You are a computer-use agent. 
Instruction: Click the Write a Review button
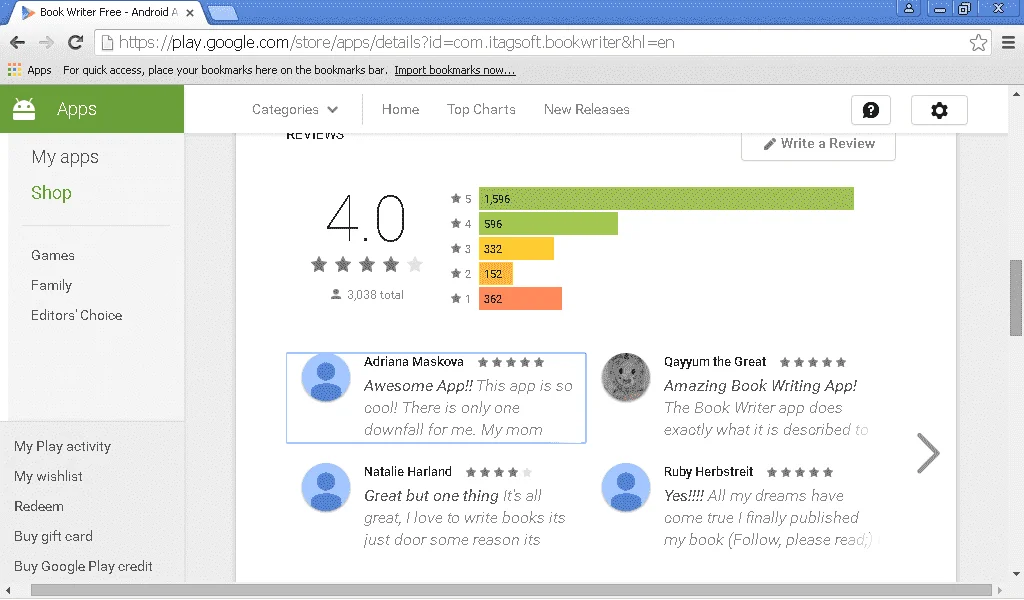(x=818, y=145)
